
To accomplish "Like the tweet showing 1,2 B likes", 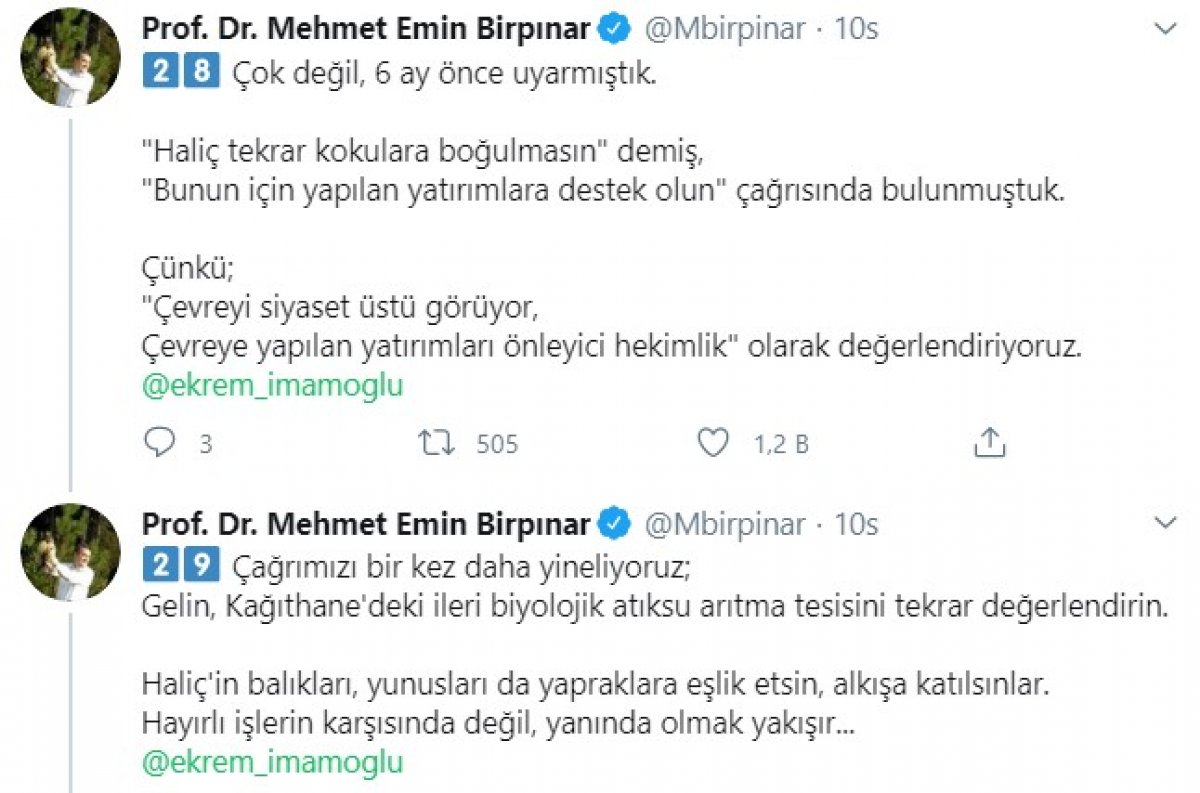I will [711, 443].
